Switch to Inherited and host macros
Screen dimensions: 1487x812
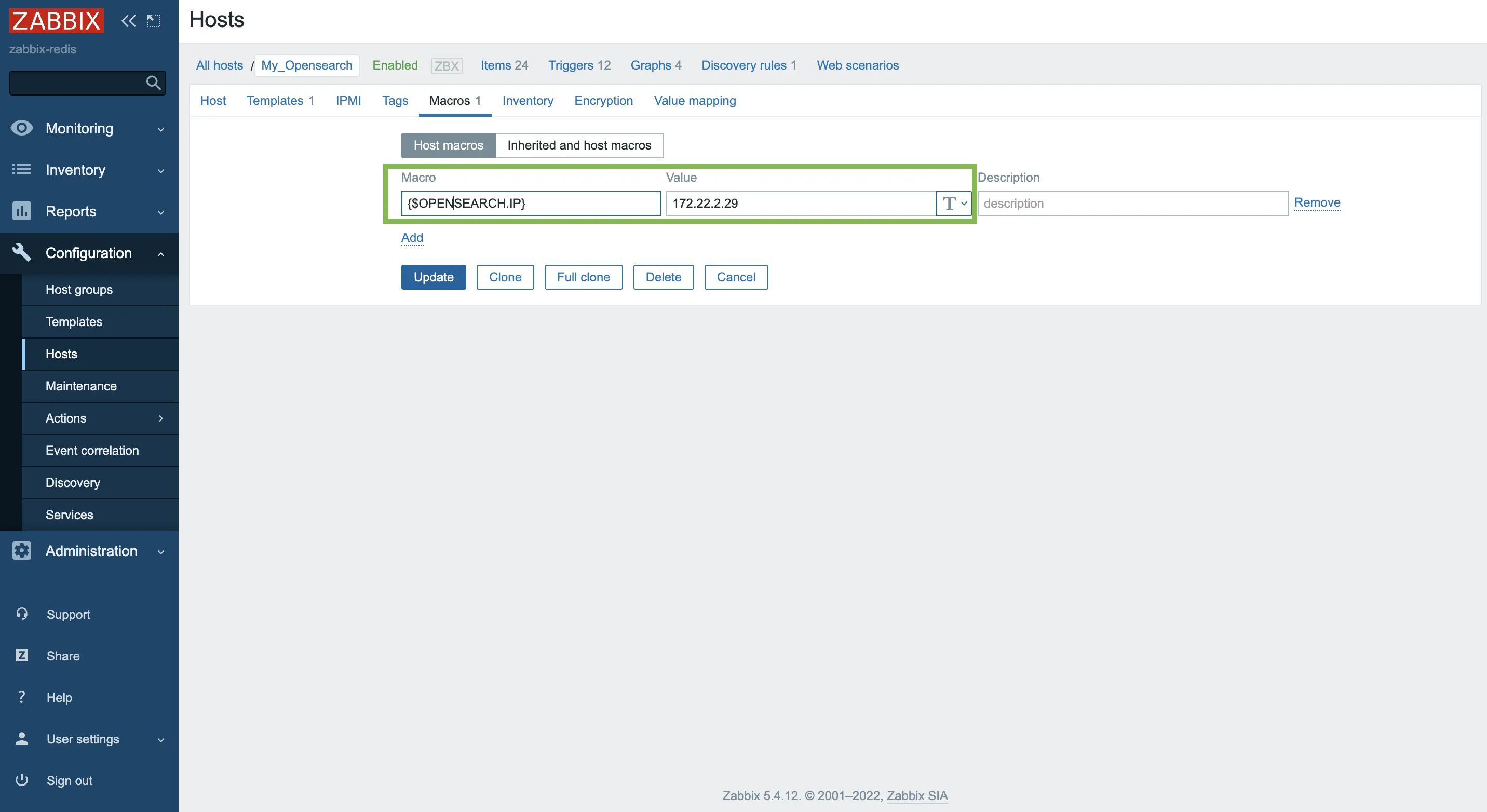click(x=579, y=145)
